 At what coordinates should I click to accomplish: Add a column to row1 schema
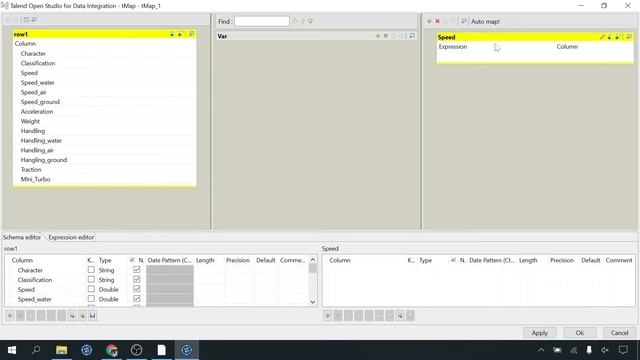10,316
